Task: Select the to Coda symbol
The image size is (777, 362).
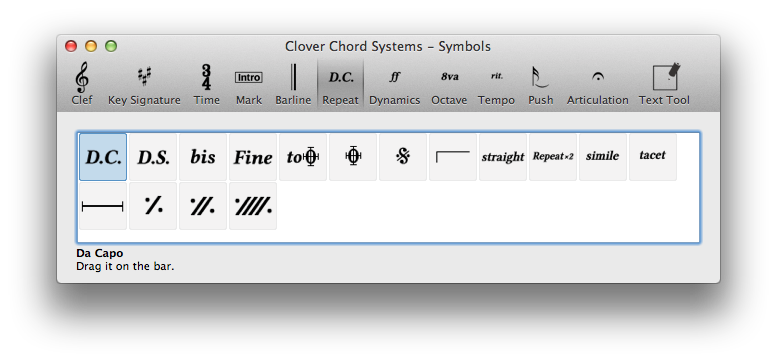Action: coord(303,157)
